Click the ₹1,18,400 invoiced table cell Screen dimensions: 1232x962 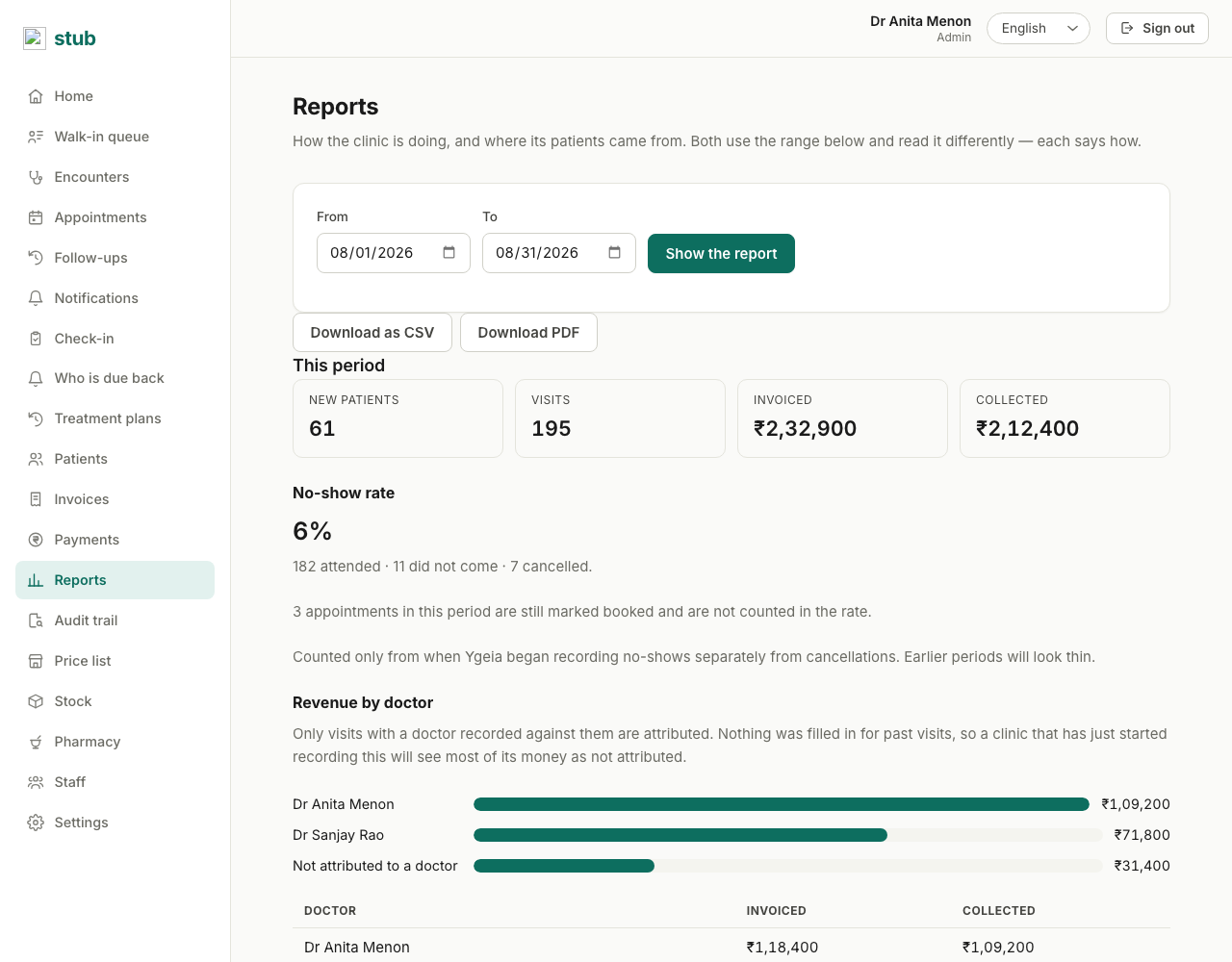783,948
